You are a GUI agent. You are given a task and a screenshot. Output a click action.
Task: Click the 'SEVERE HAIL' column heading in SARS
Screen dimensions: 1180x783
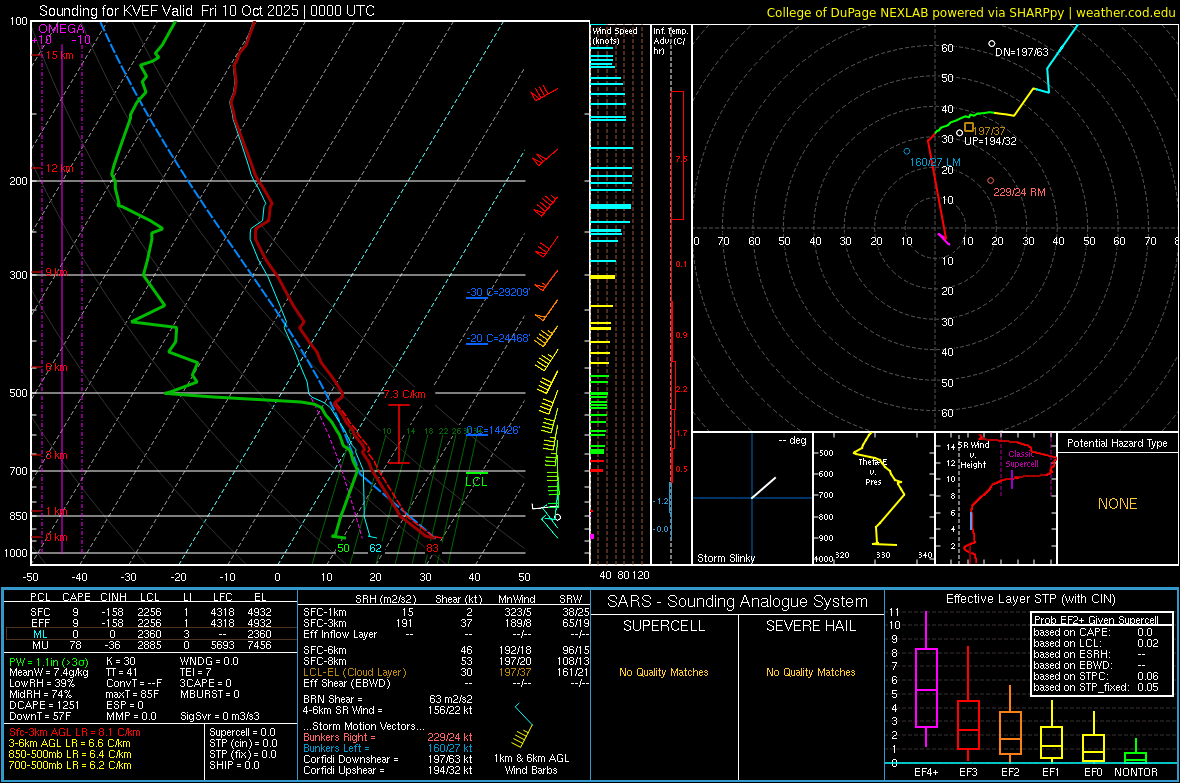click(x=810, y=626)
